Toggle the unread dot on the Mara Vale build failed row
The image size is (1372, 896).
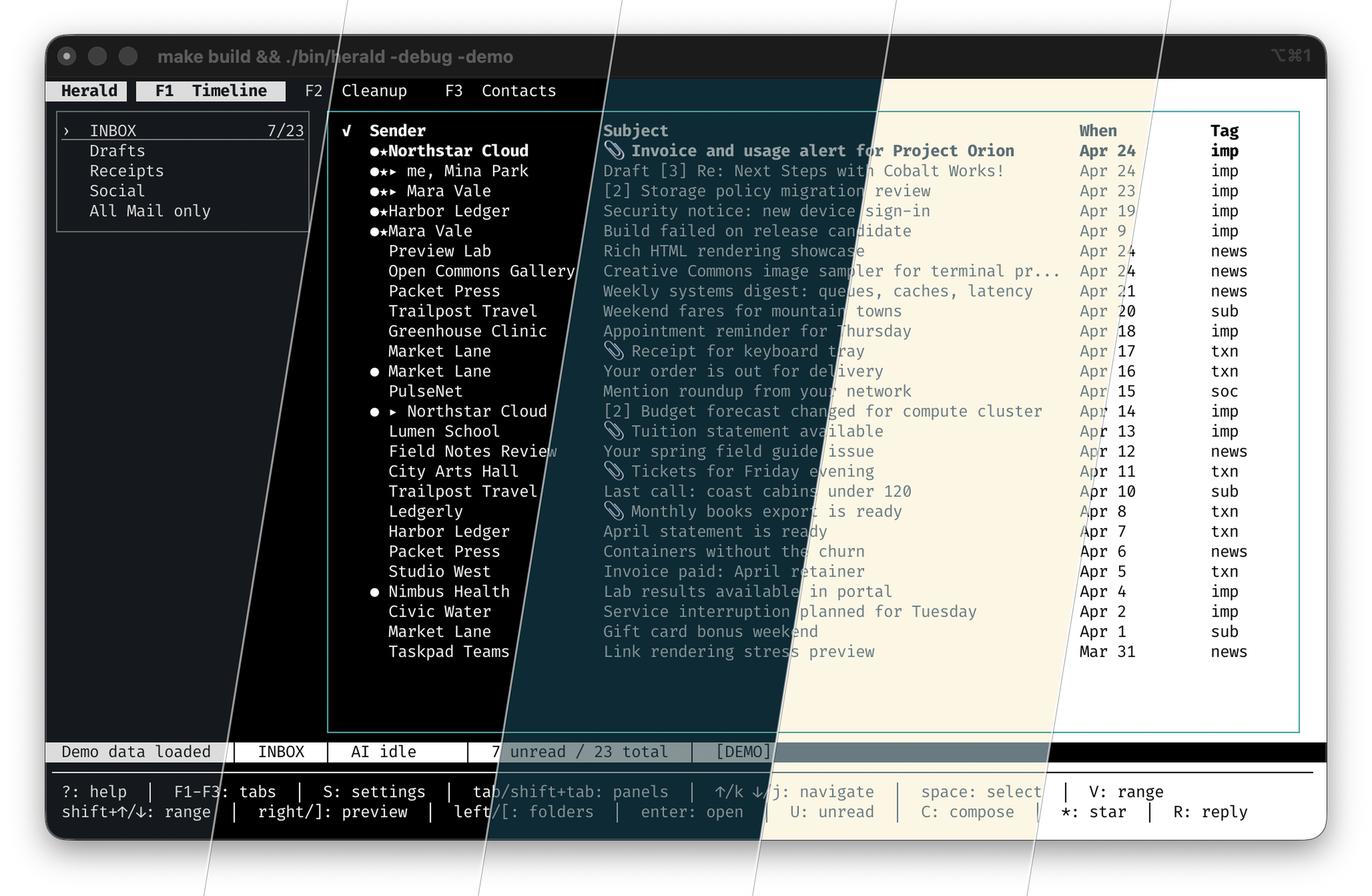click(x=374, y=232)
